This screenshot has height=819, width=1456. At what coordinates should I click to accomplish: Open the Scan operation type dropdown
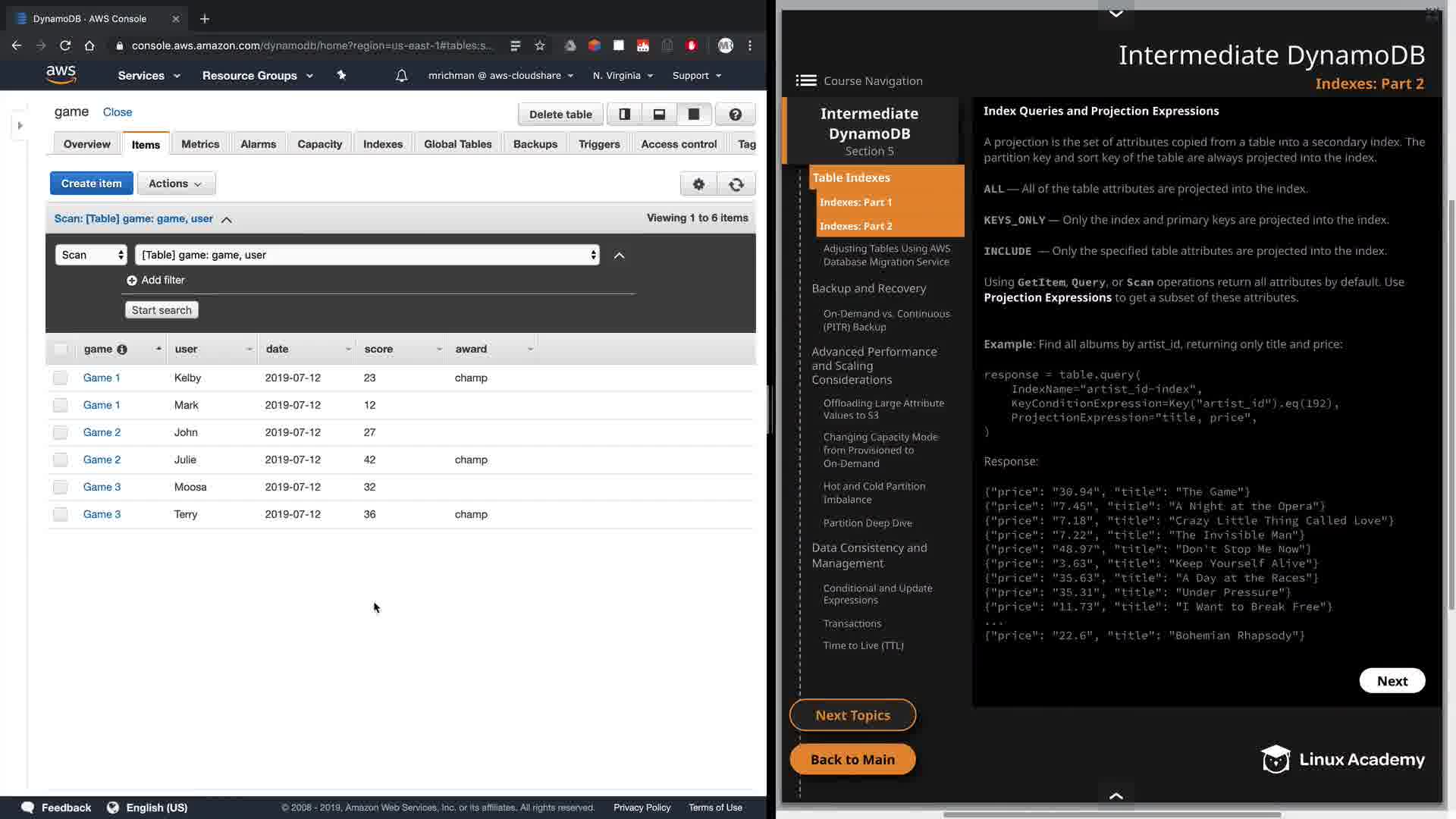[x=91, y=255]
